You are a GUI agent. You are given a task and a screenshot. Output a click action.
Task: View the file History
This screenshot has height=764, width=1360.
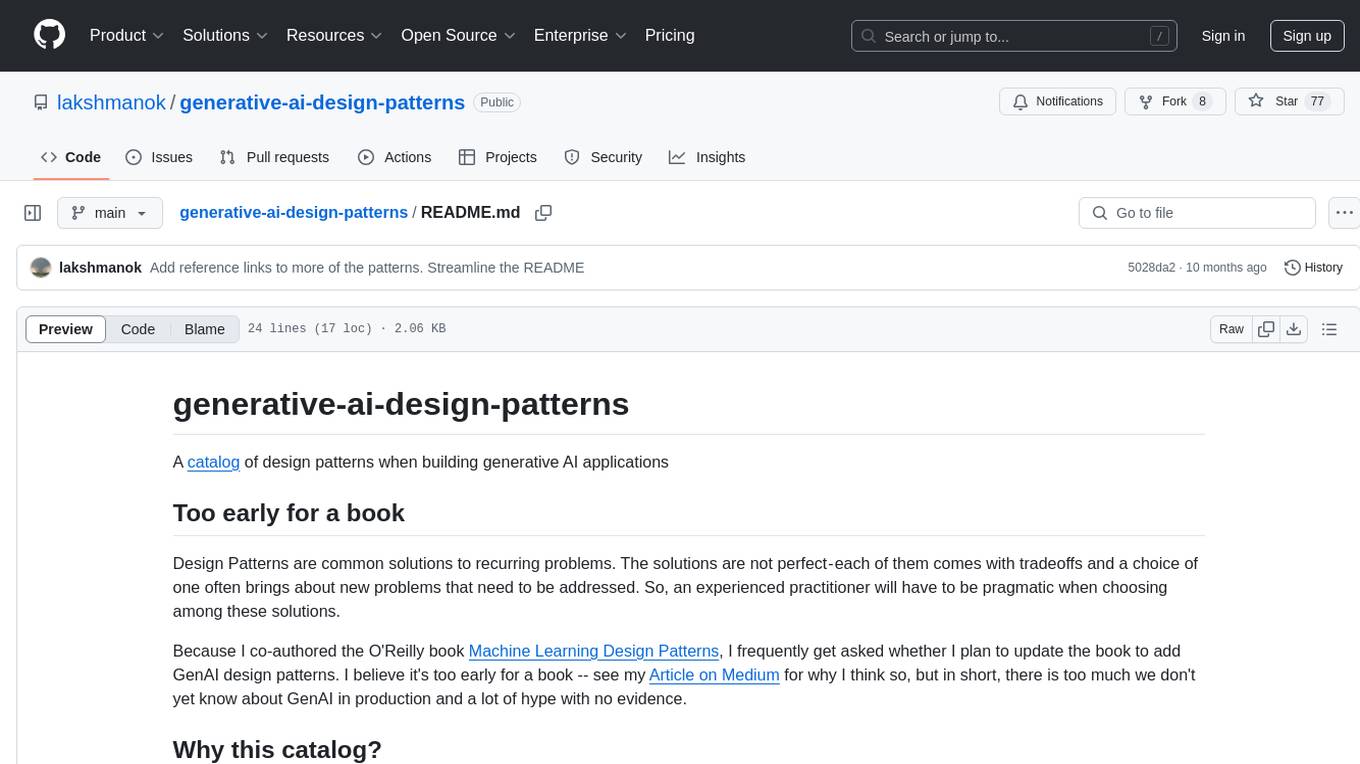pos(1313,268)
